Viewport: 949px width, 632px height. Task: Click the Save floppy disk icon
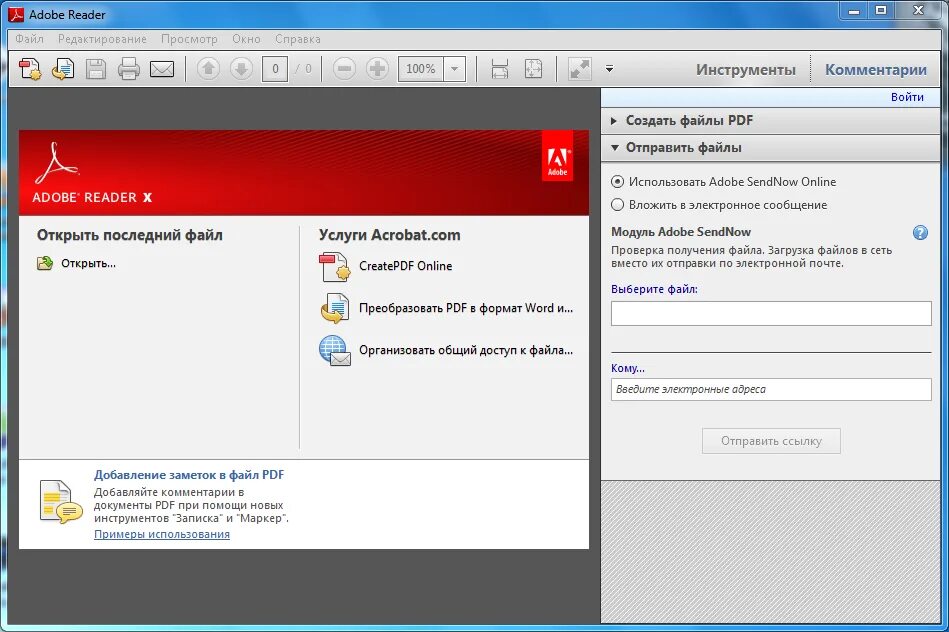click(x=96, y=69)
